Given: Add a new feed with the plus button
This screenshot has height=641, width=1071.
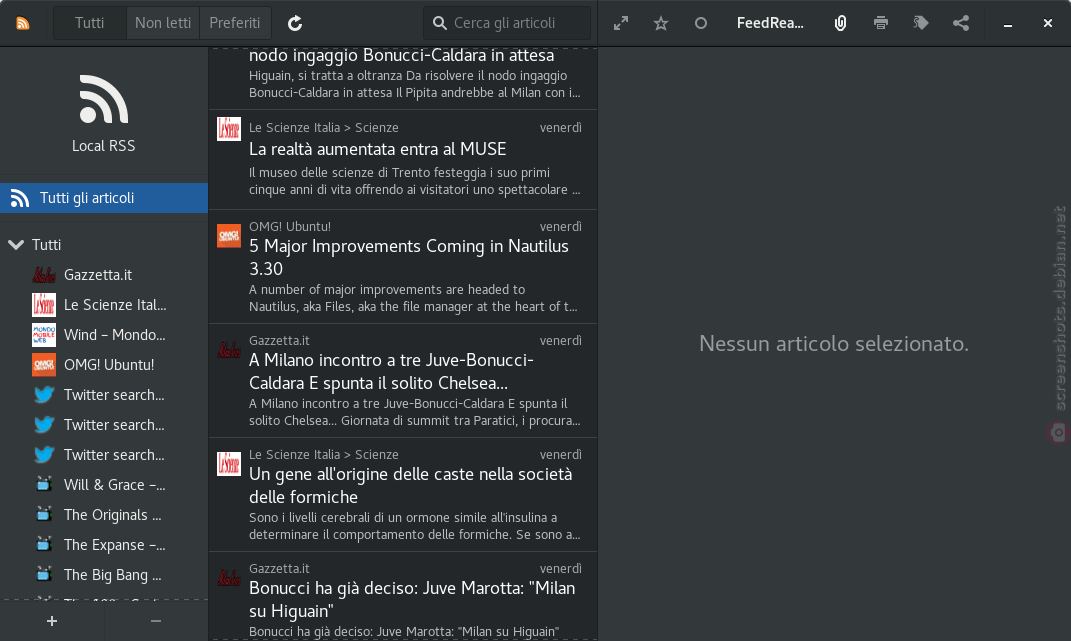Looking at the screenshot, I should tap(52, 621).
